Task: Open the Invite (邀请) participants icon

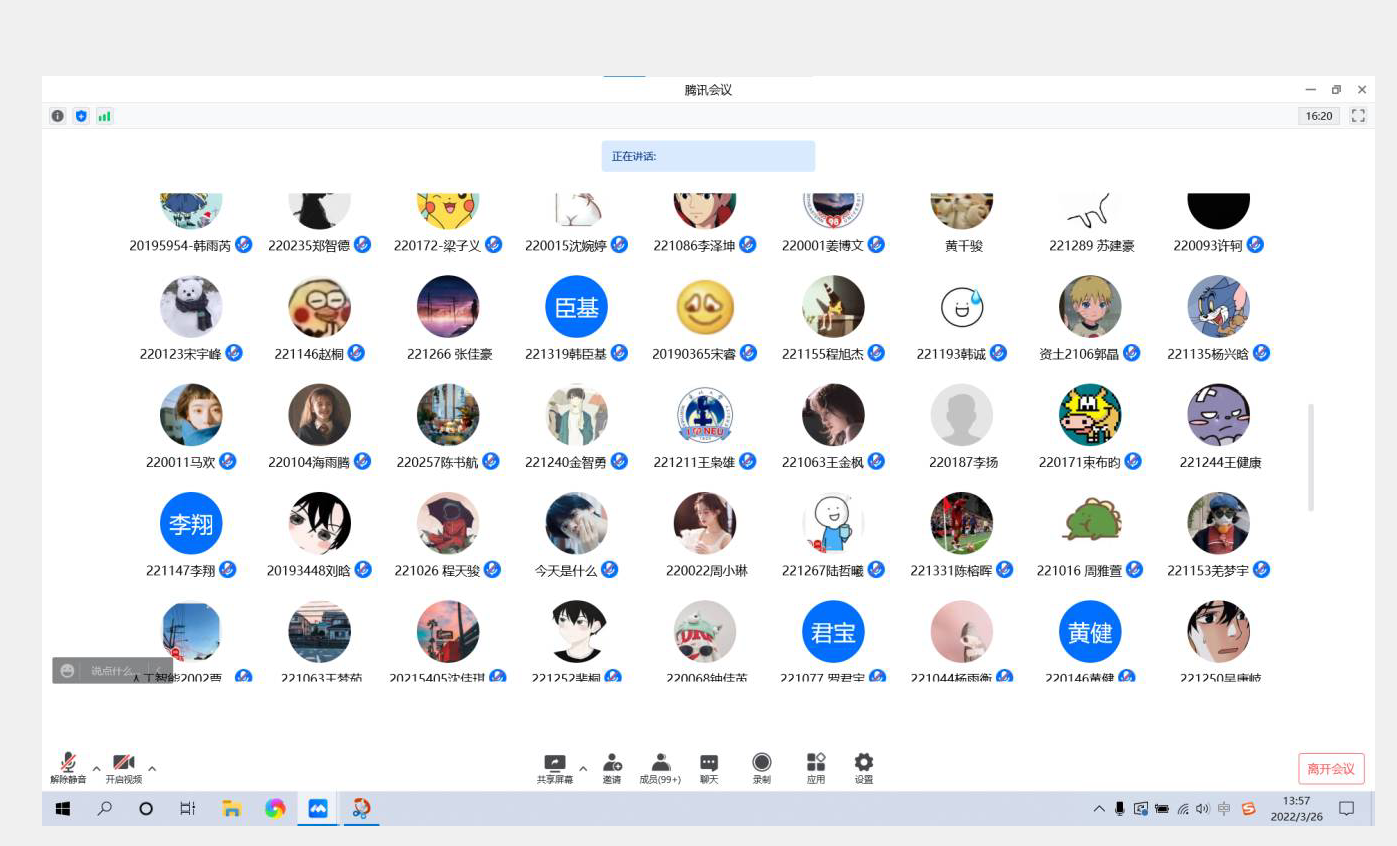Action: [612, 764]
